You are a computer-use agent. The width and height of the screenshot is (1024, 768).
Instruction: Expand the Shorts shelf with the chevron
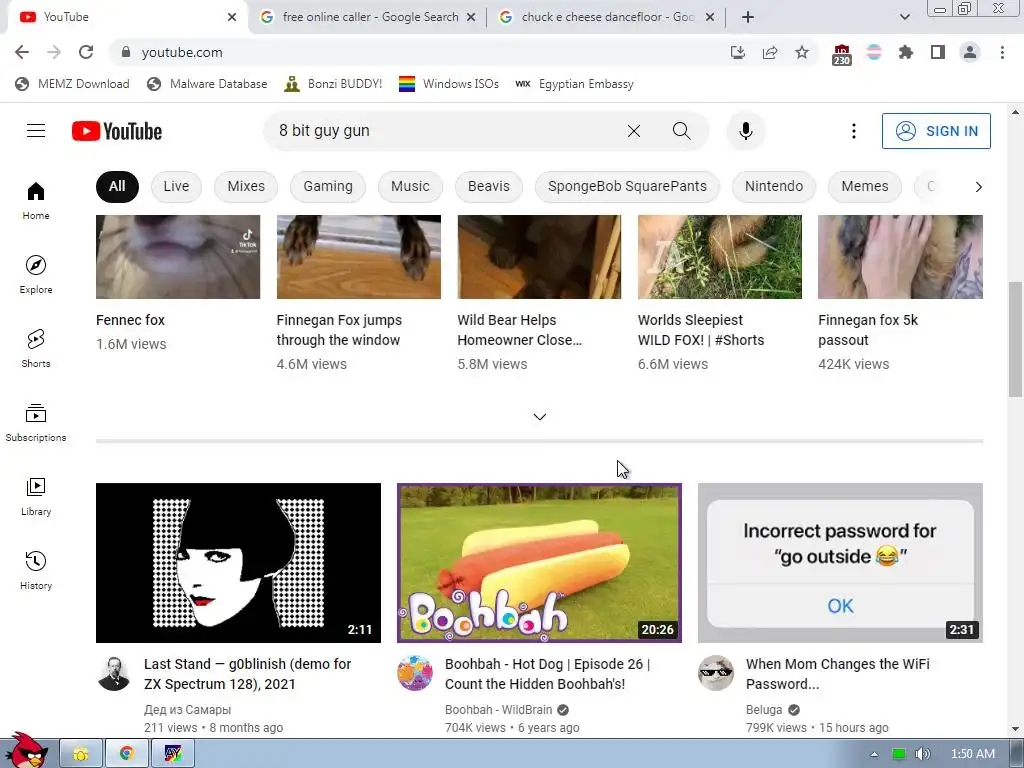coord(539,417)
